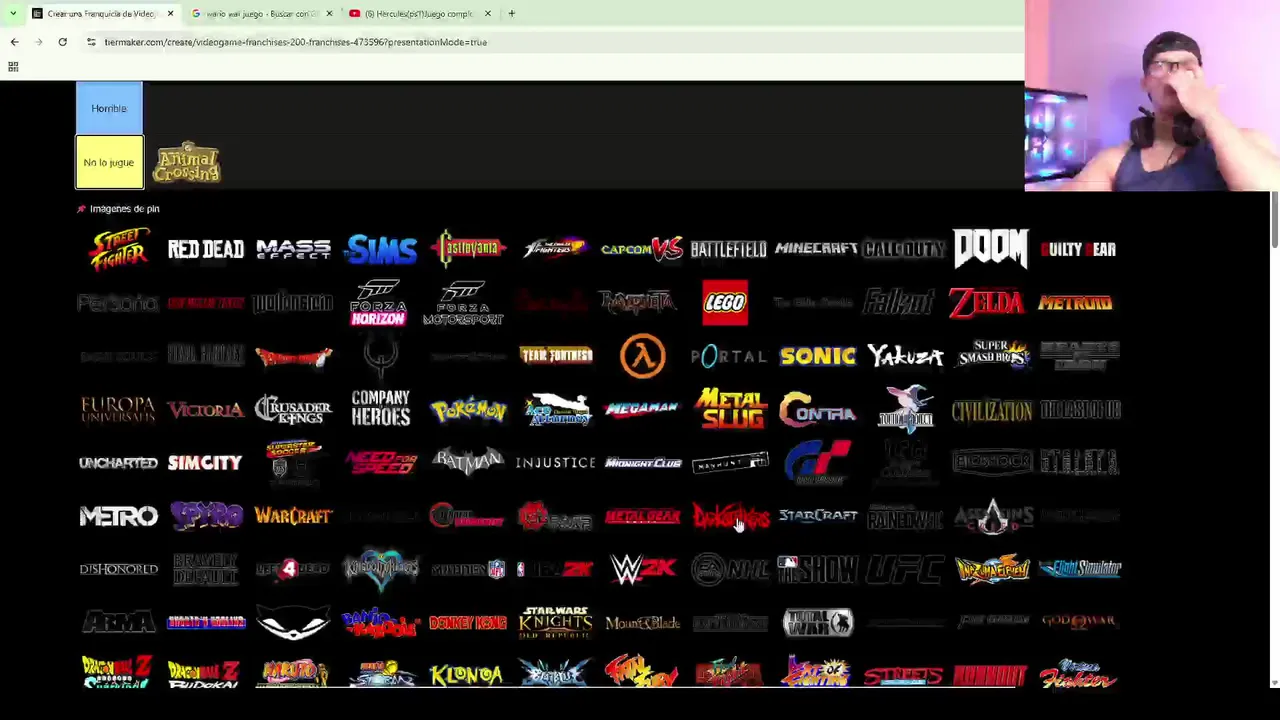Pick the Metro logo
The width and height of the screenshot is (1280, 720).
(x=118, y=516)
